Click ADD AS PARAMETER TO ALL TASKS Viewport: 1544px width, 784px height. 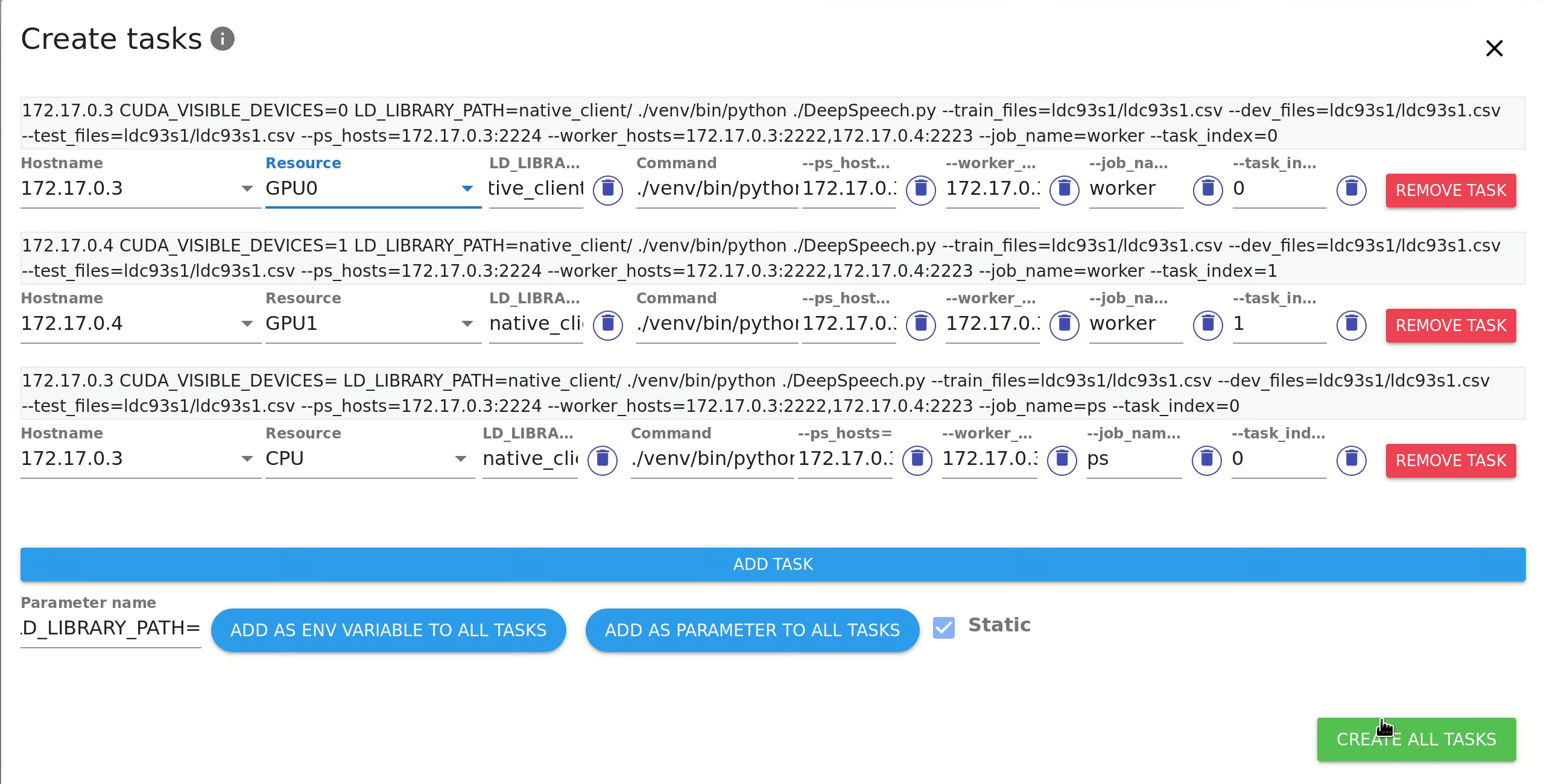(752, 630)
